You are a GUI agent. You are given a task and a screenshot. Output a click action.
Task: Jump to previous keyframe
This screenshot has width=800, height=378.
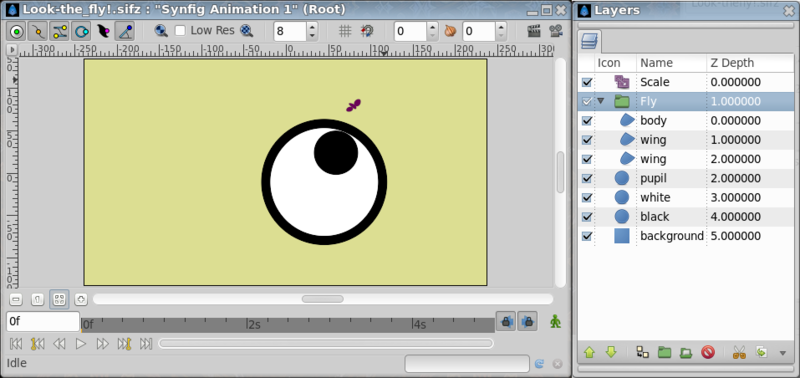[x=38, y=344]
